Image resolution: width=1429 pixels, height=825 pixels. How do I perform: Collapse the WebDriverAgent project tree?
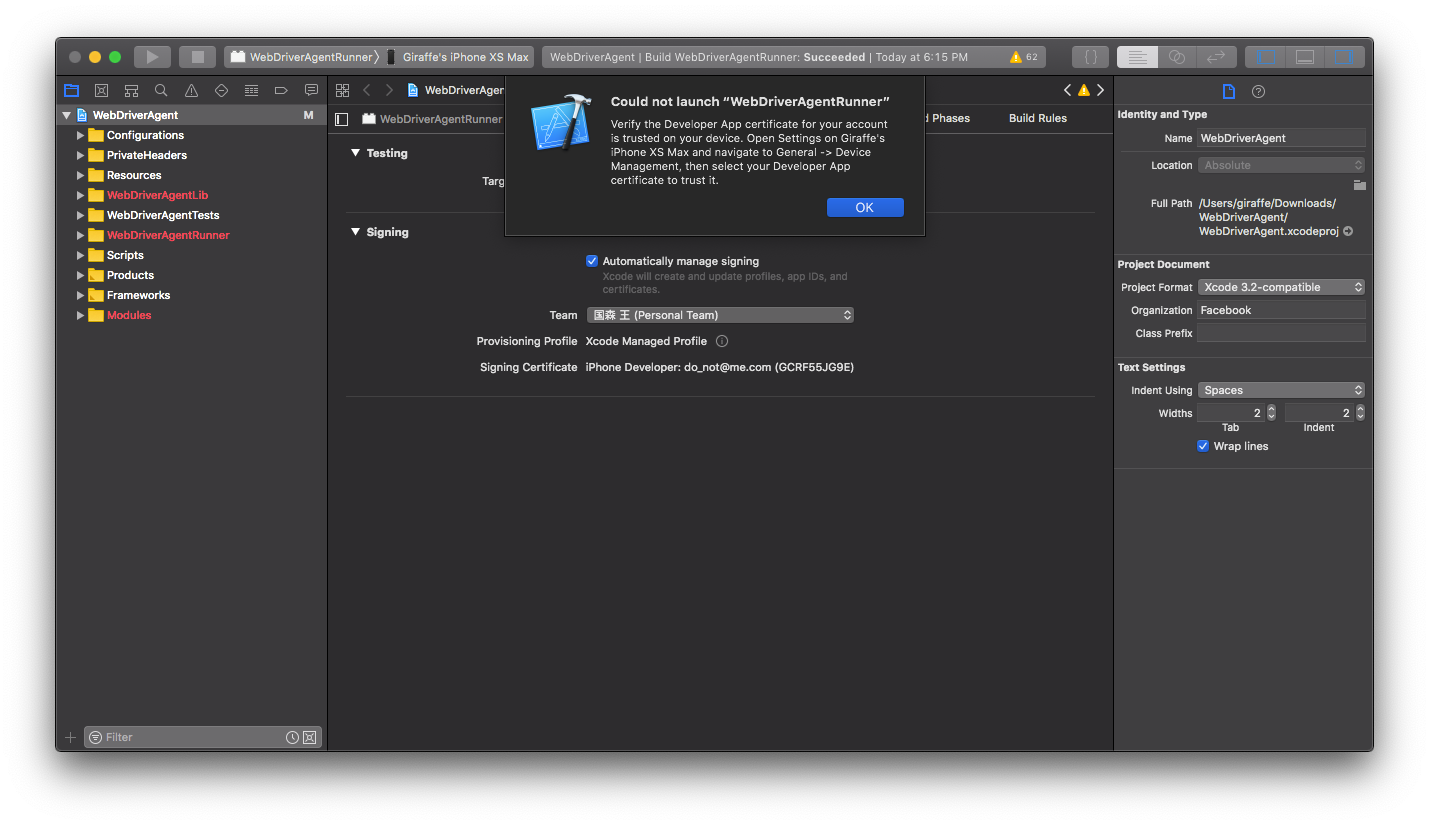[x=66, y=115]
